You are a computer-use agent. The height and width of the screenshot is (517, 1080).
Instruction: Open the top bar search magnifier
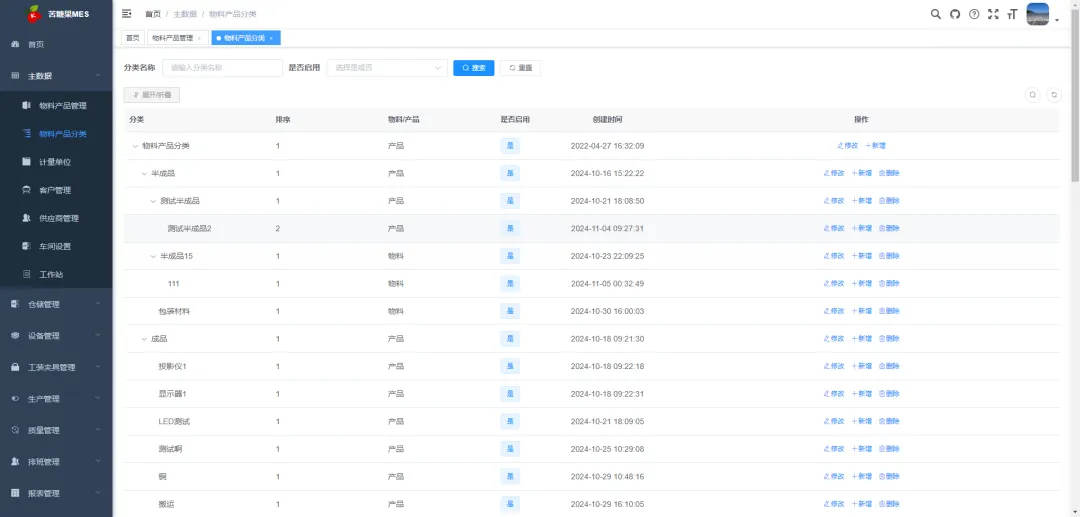click(936, 14)
